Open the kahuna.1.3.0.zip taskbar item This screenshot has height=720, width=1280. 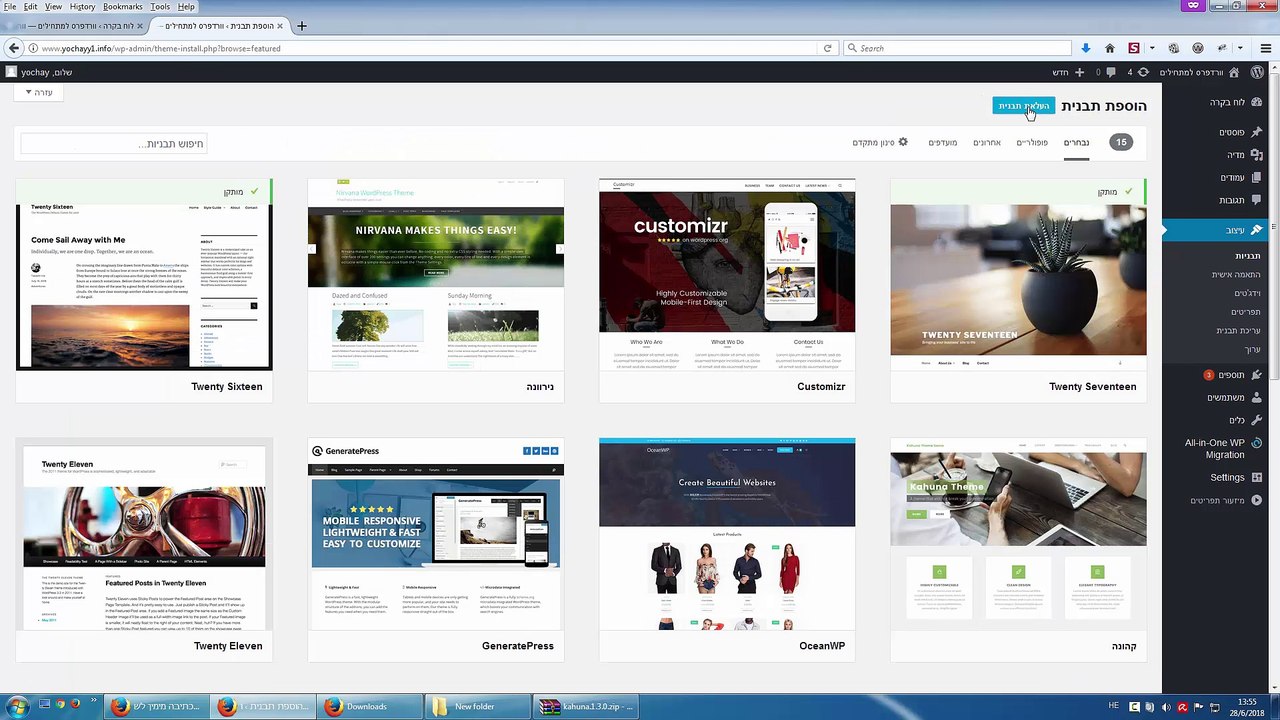[x=585, y=706]
